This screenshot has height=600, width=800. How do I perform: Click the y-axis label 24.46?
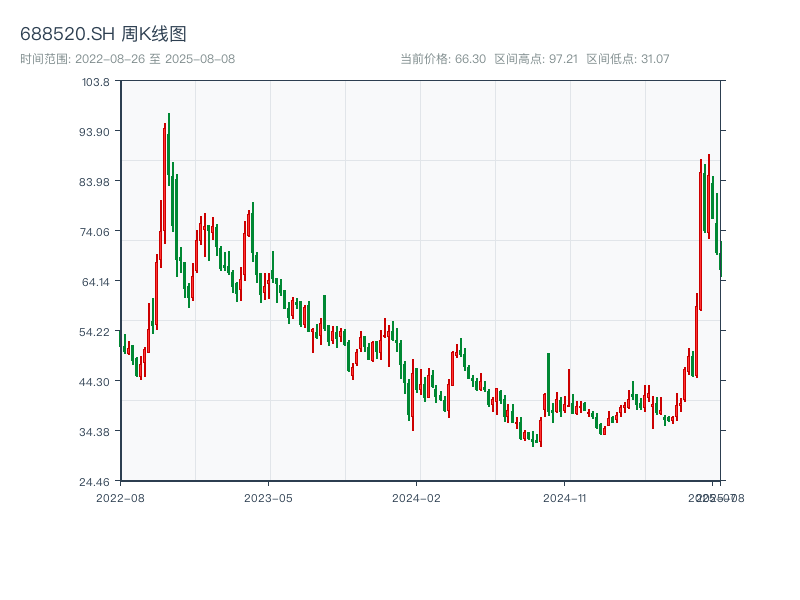[94, 482]
